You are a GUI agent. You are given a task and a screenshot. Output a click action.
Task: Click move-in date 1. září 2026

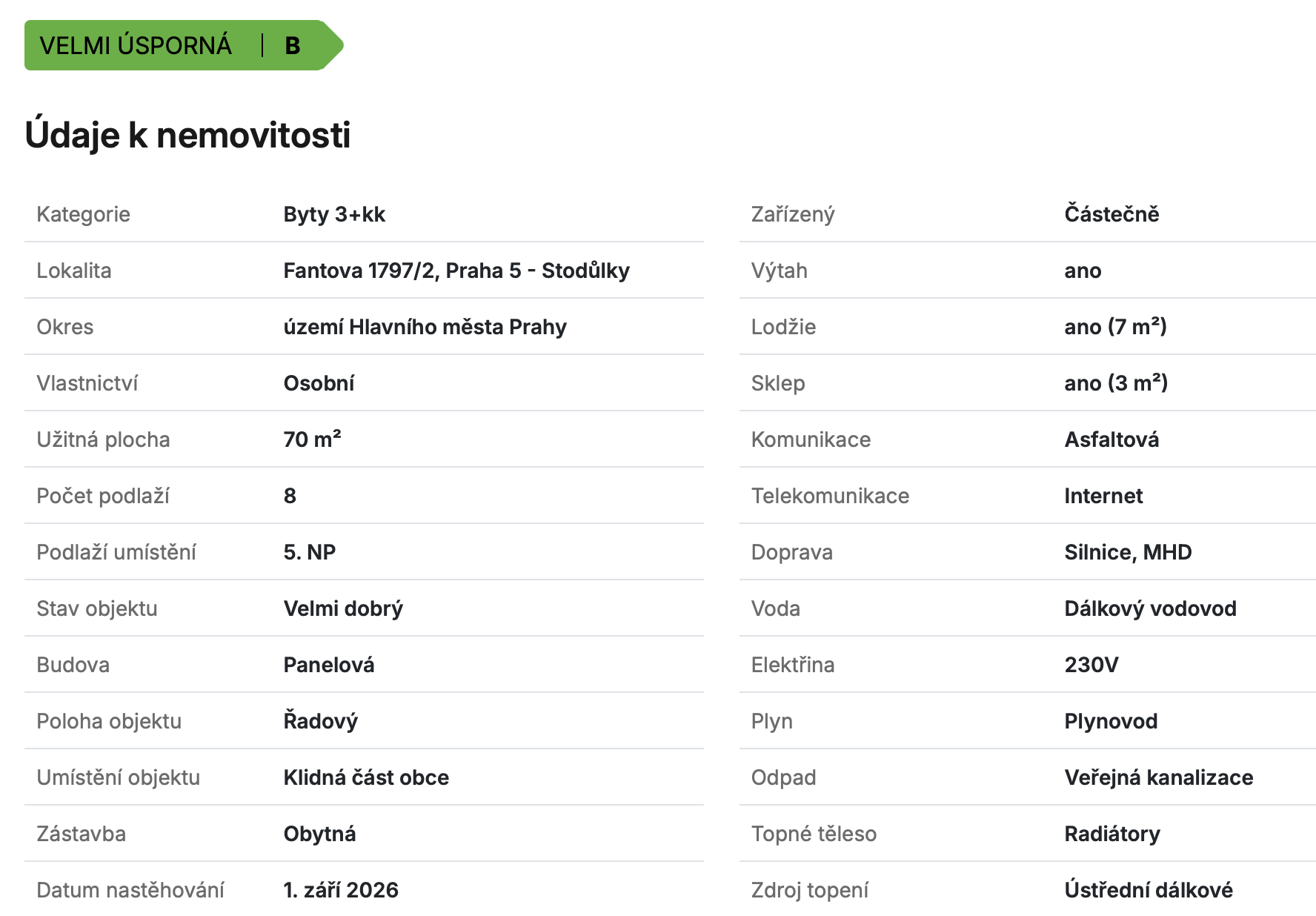click(x=341, y=890)
